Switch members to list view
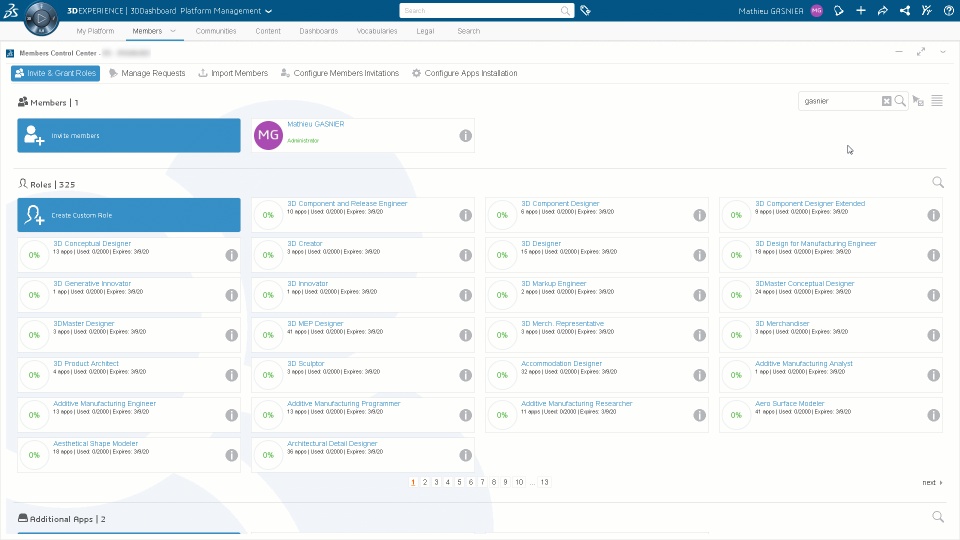The width and height of the screenshot is (960, 540). pyautogui.click(x=937, y=101)
